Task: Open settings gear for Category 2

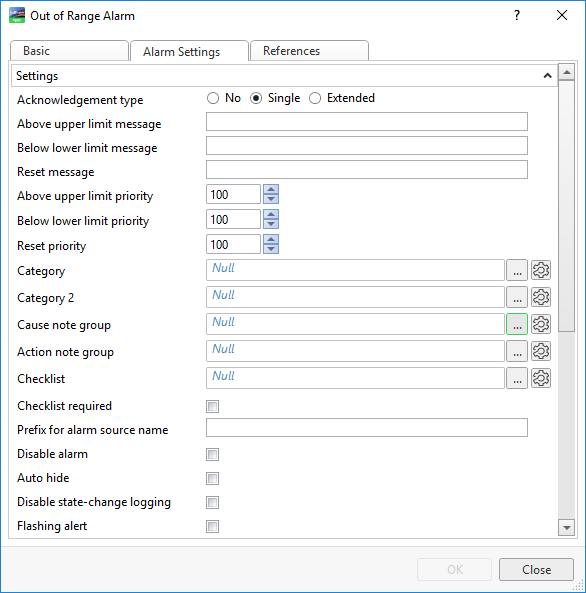Action: coord(541,297)
